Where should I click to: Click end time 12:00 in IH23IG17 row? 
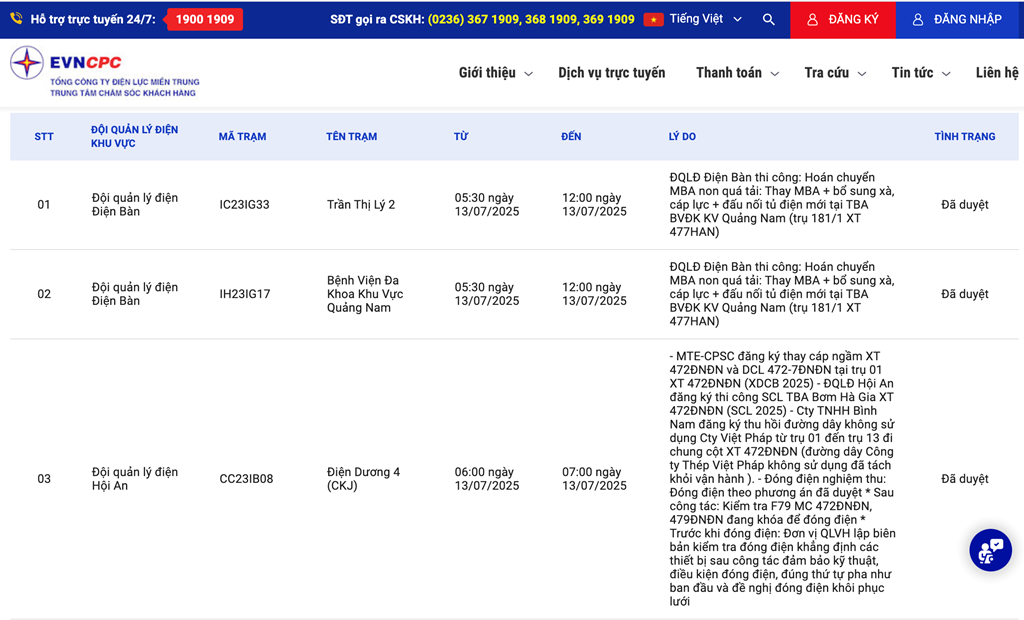(594, 294)
